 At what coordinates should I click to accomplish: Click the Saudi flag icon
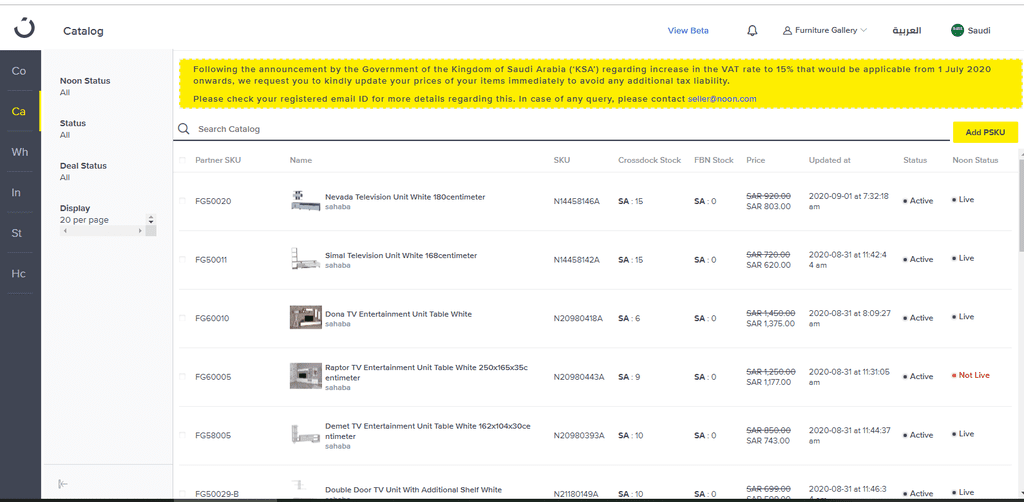[957, 30]
